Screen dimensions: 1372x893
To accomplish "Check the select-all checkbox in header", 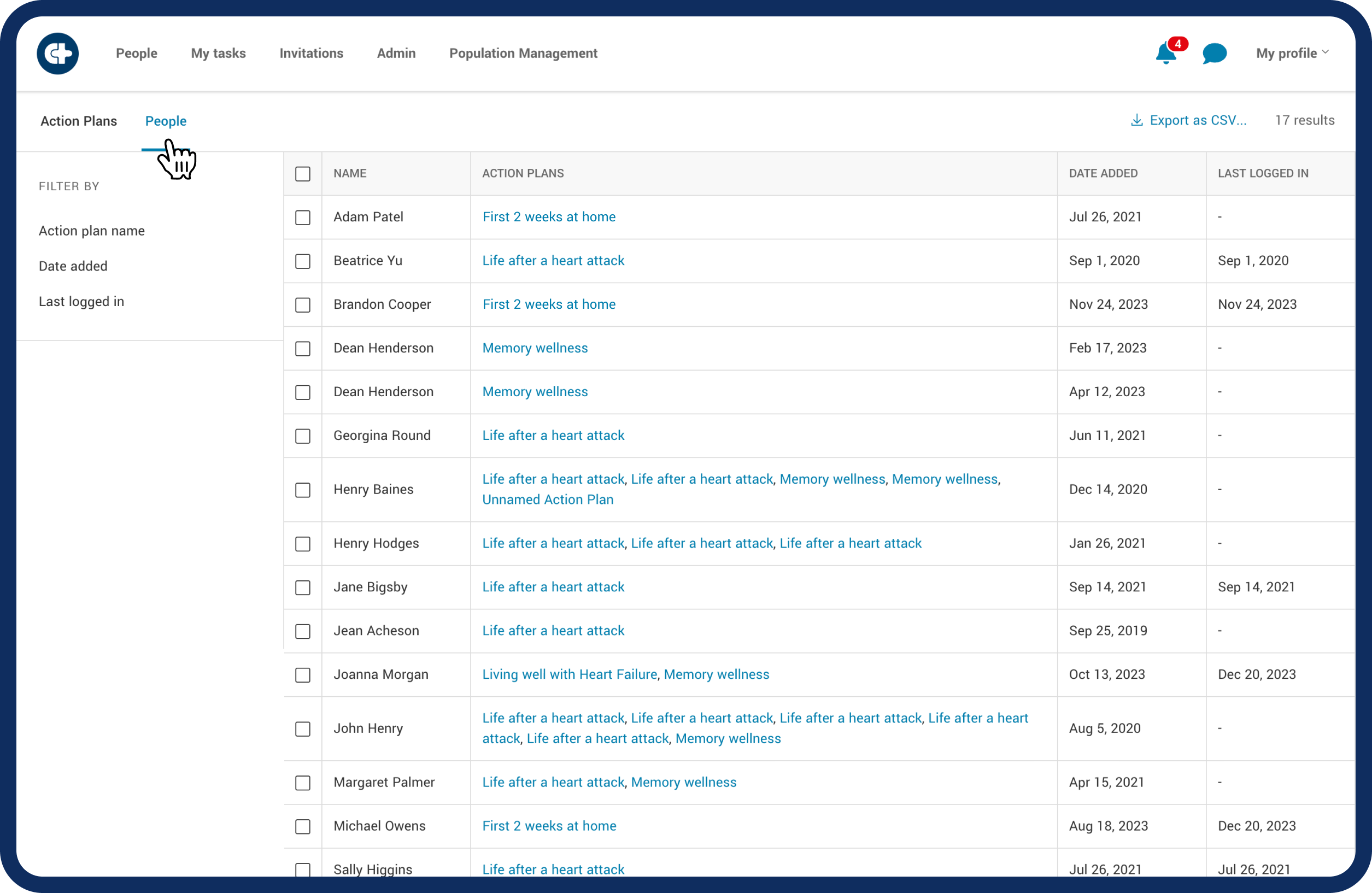I will (303, 174).
